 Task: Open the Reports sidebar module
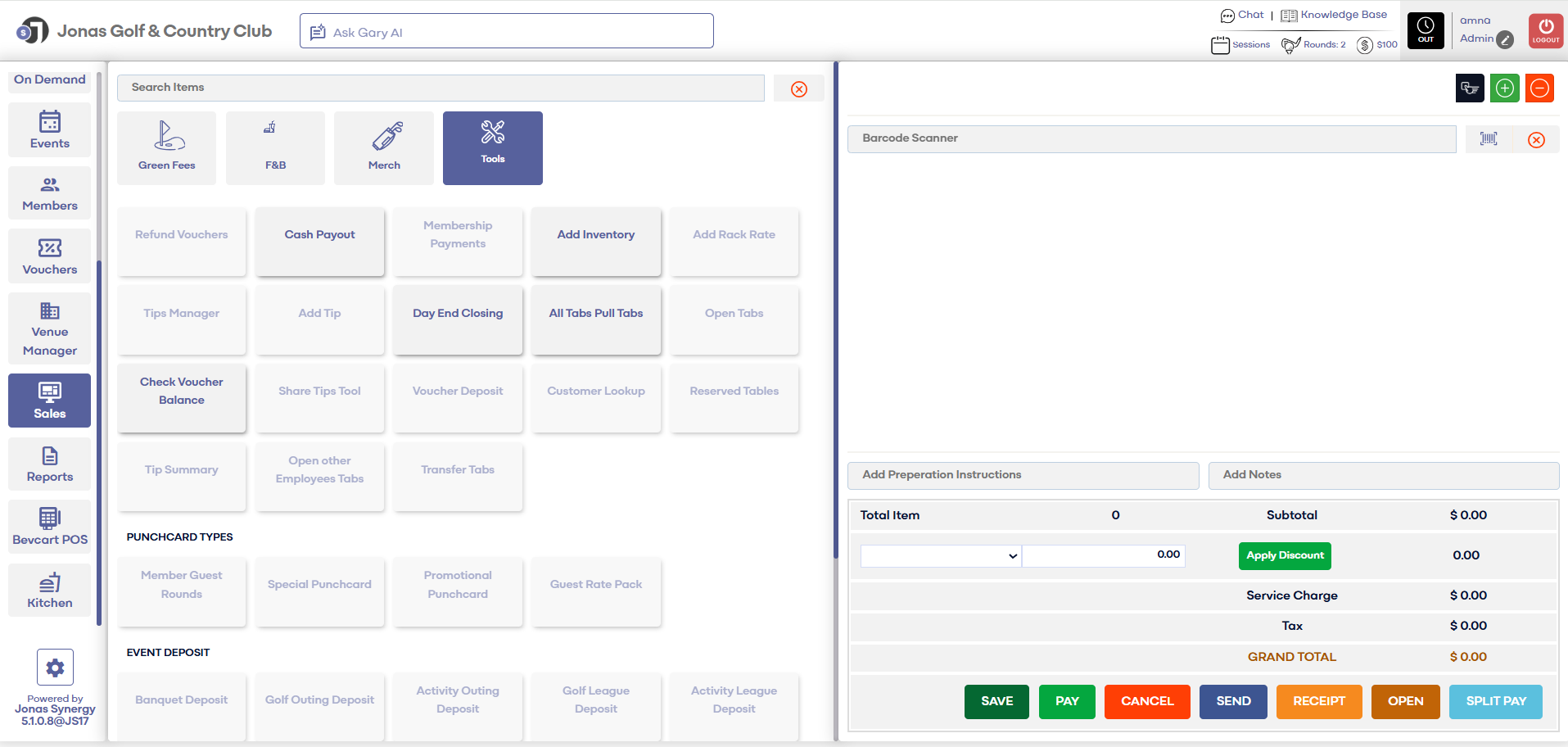point(49,464)
